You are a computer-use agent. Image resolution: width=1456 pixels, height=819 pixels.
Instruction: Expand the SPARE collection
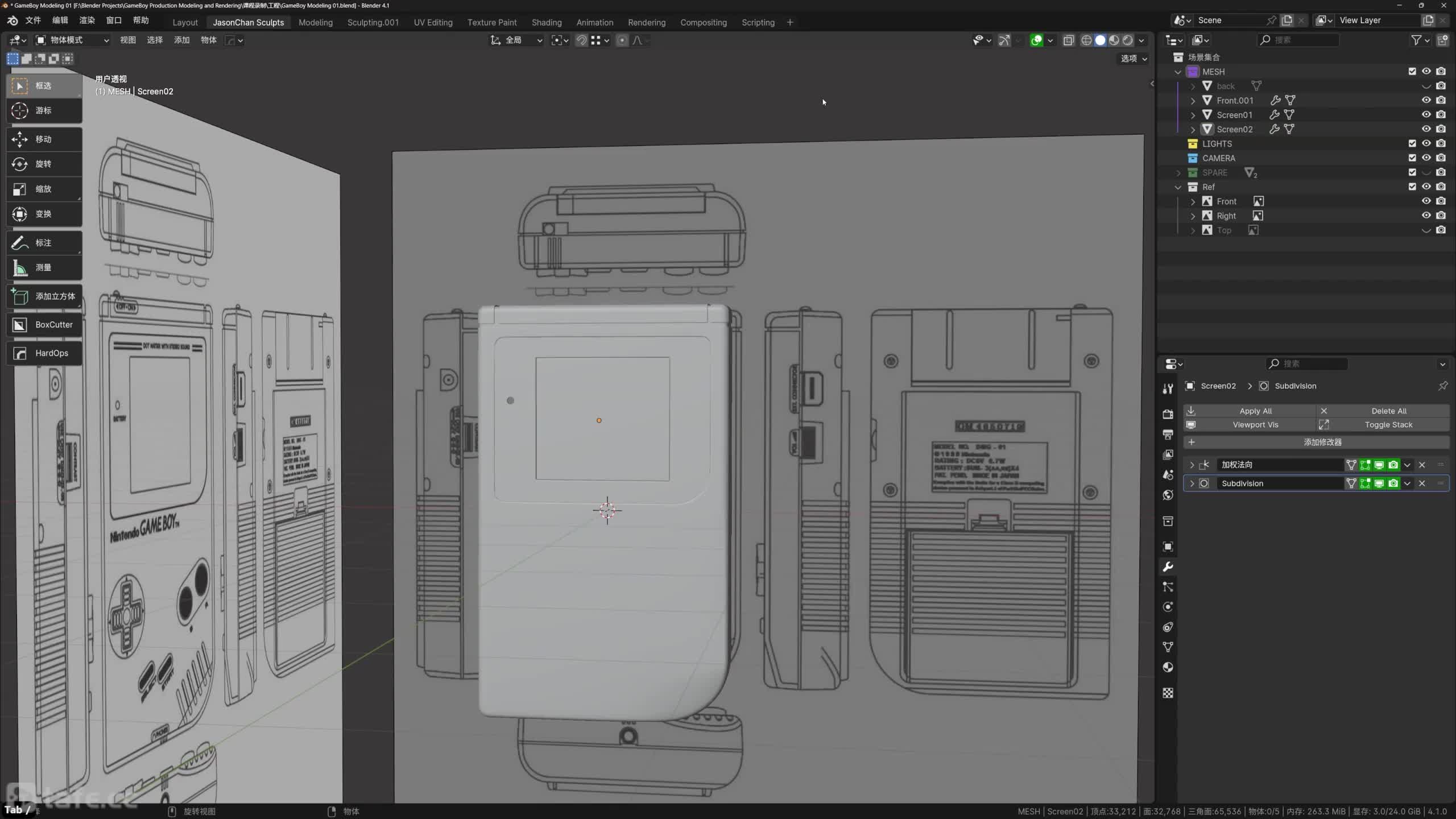coord(1178,173)
